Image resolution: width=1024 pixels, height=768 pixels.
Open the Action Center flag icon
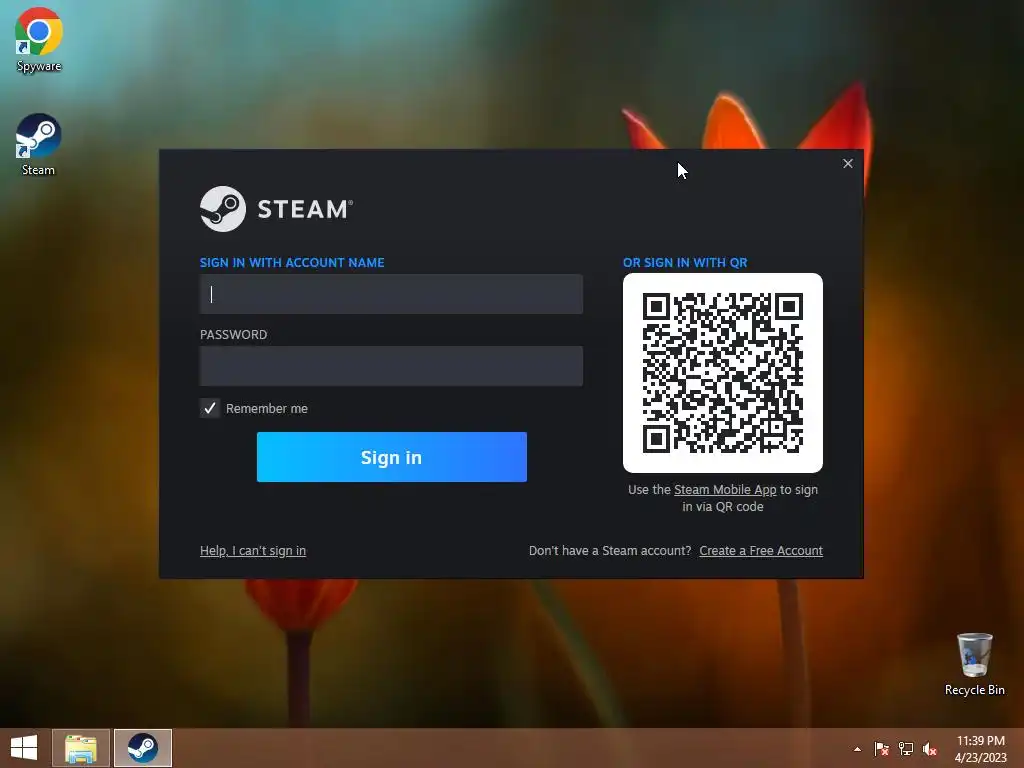881,749
